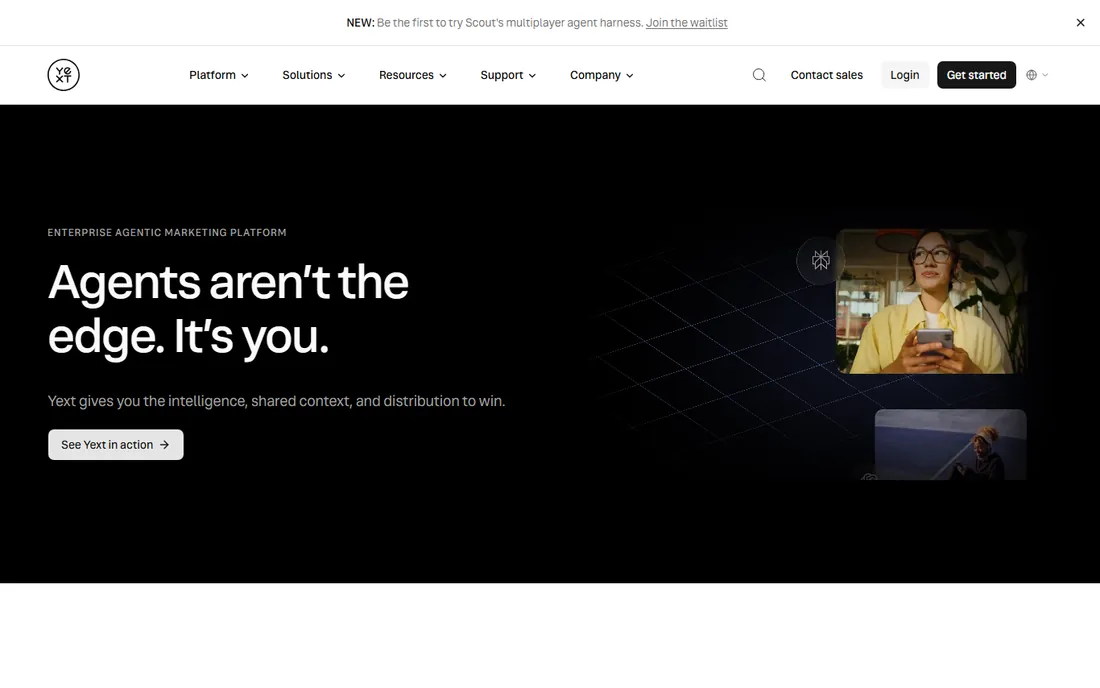Click photo of woman holding phone
1100x688 pixels.
931,301
